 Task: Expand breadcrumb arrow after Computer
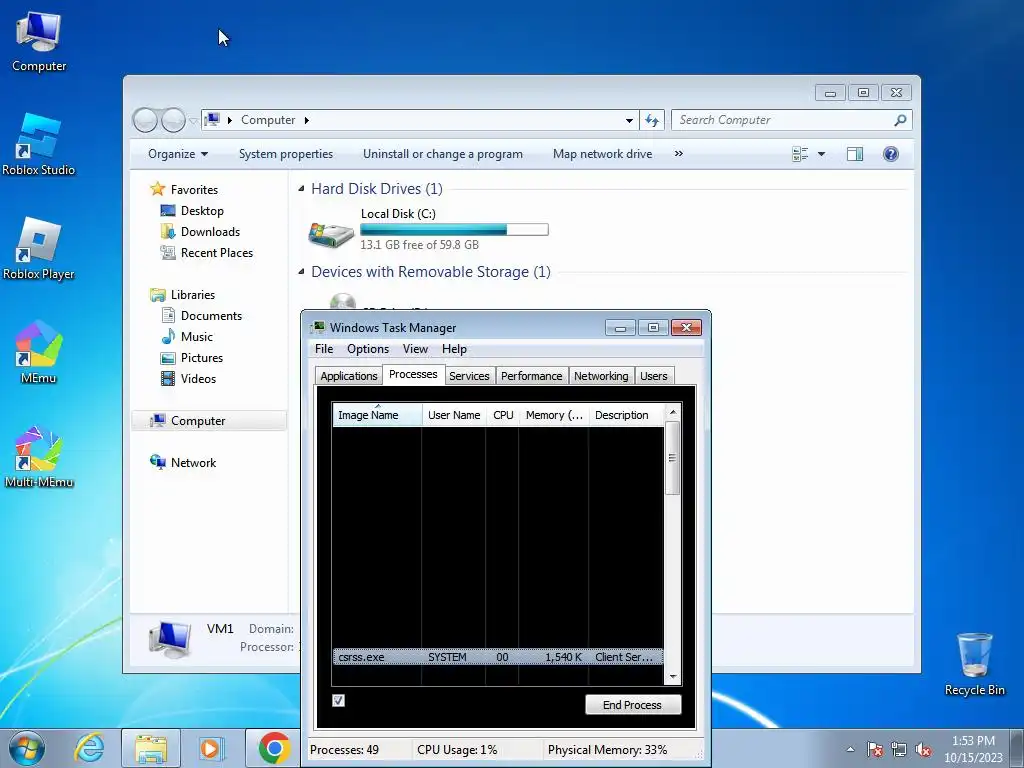306,120
